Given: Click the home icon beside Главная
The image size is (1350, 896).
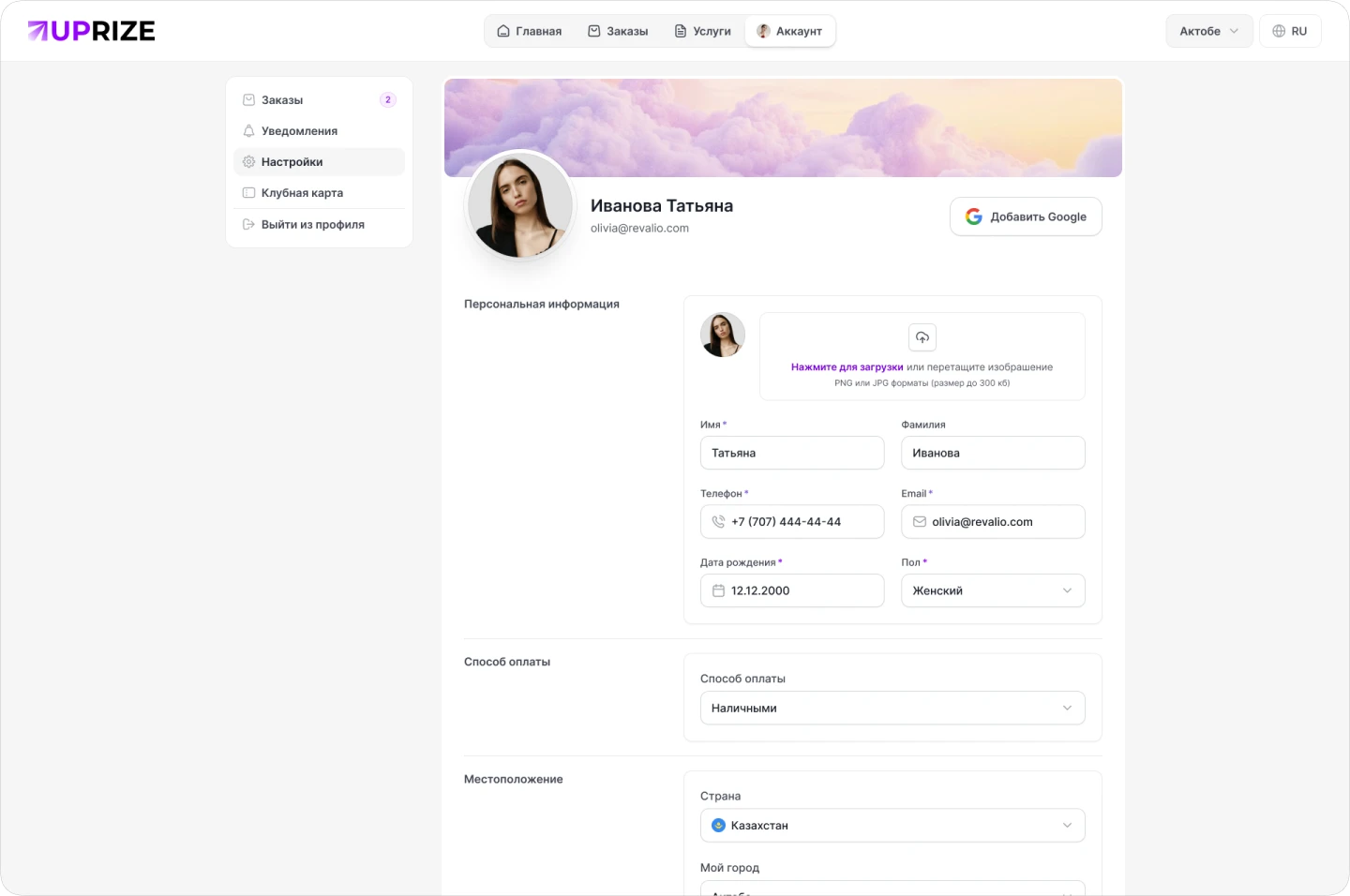Looking at the screenshot, I should point(503,31).
